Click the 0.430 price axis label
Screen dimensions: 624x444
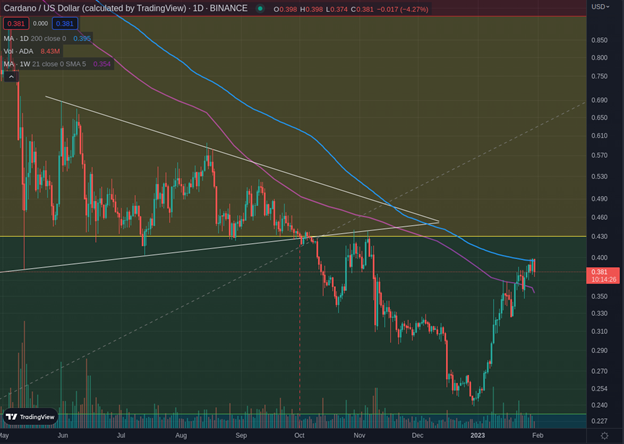[599, 237]
